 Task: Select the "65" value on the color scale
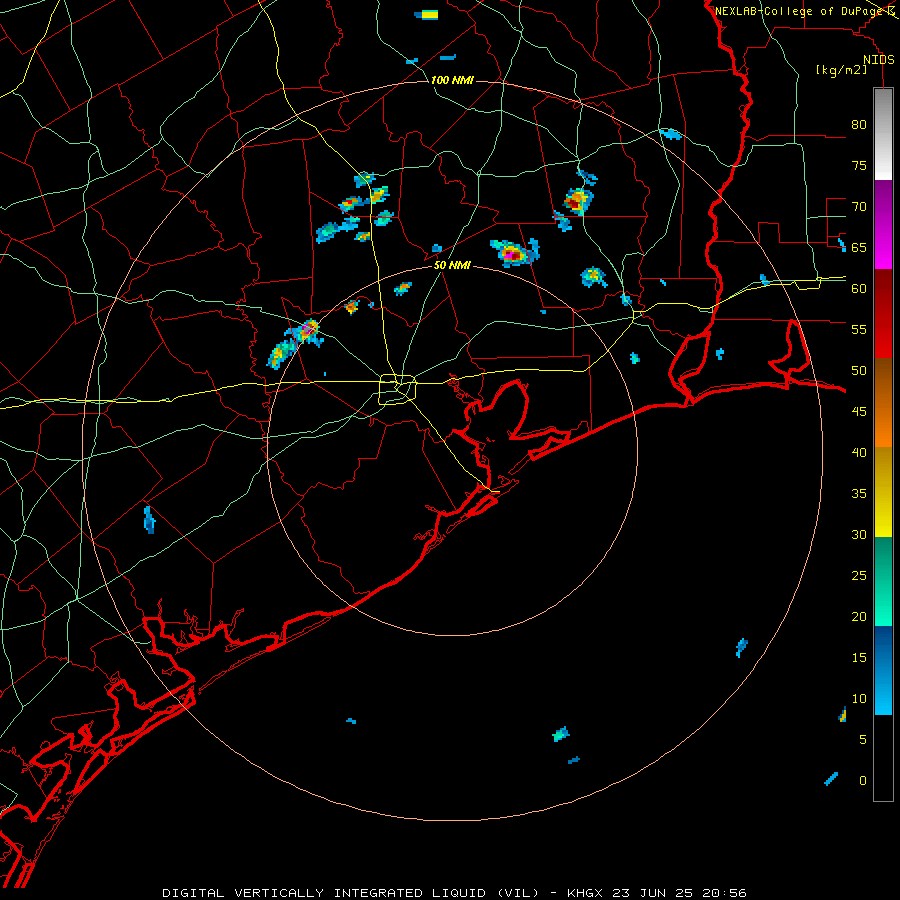click(x=859, y=247)
